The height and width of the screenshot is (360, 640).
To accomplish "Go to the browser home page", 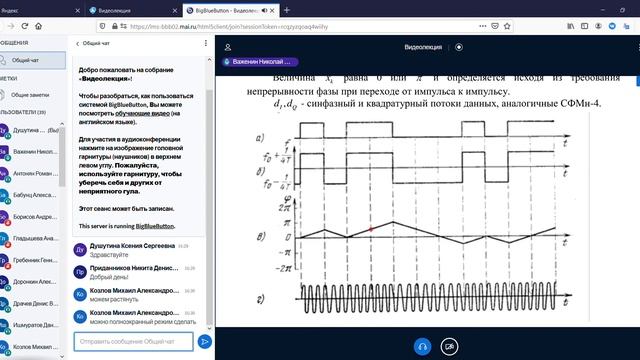I will click(x=38, y=26).
